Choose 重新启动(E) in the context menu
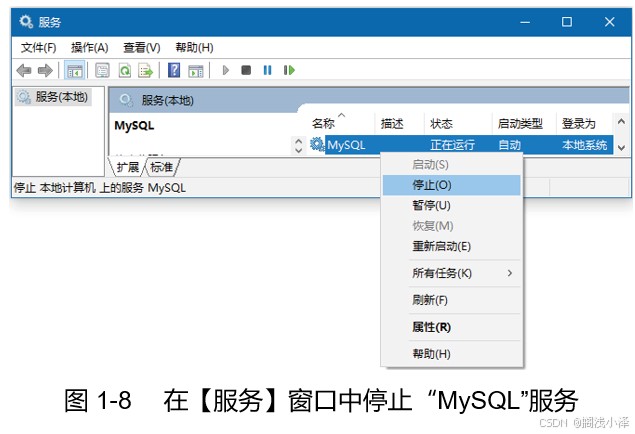Viewport: 635px width, 434px height. (452, 246)
